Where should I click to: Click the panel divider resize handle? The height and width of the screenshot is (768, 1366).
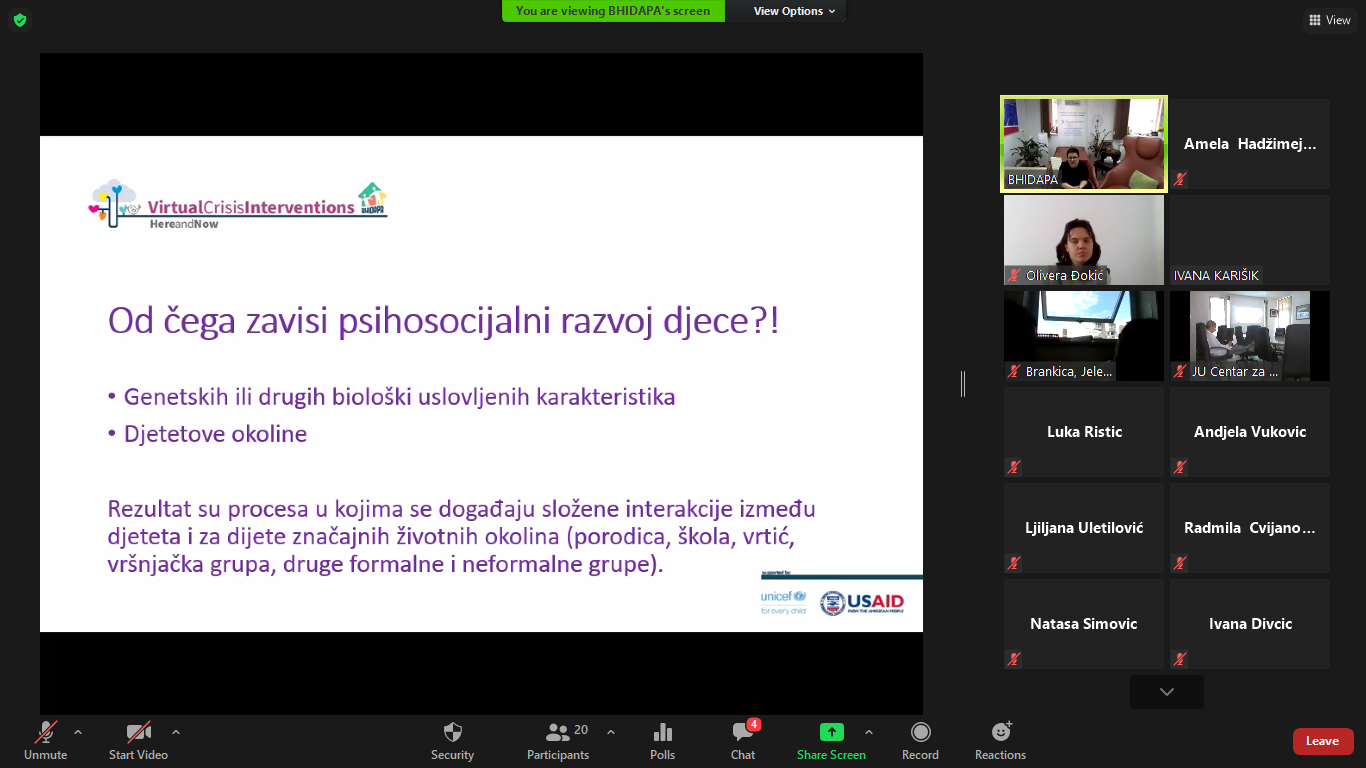pos(963,384)
